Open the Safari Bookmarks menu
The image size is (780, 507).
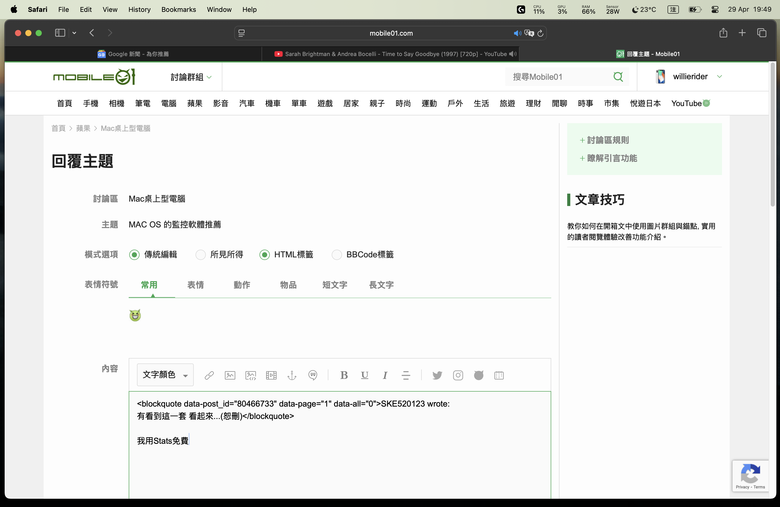tap(179, 9)
